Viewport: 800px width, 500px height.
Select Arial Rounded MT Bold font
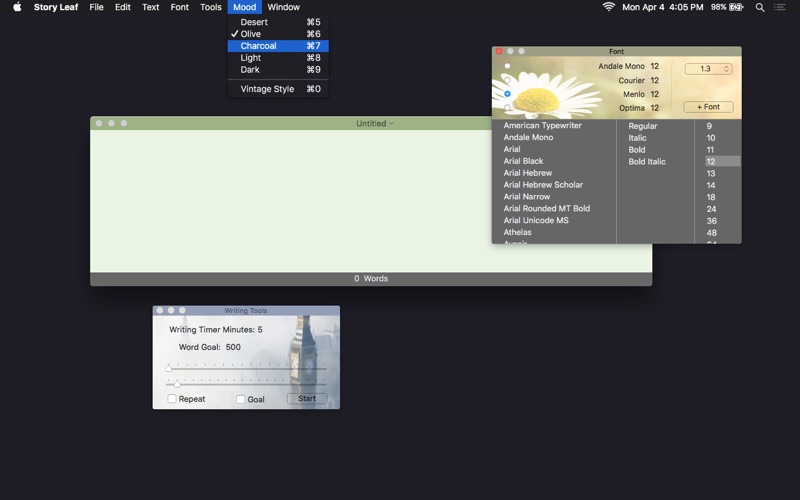pyautogui.click(x=546, y=208)
